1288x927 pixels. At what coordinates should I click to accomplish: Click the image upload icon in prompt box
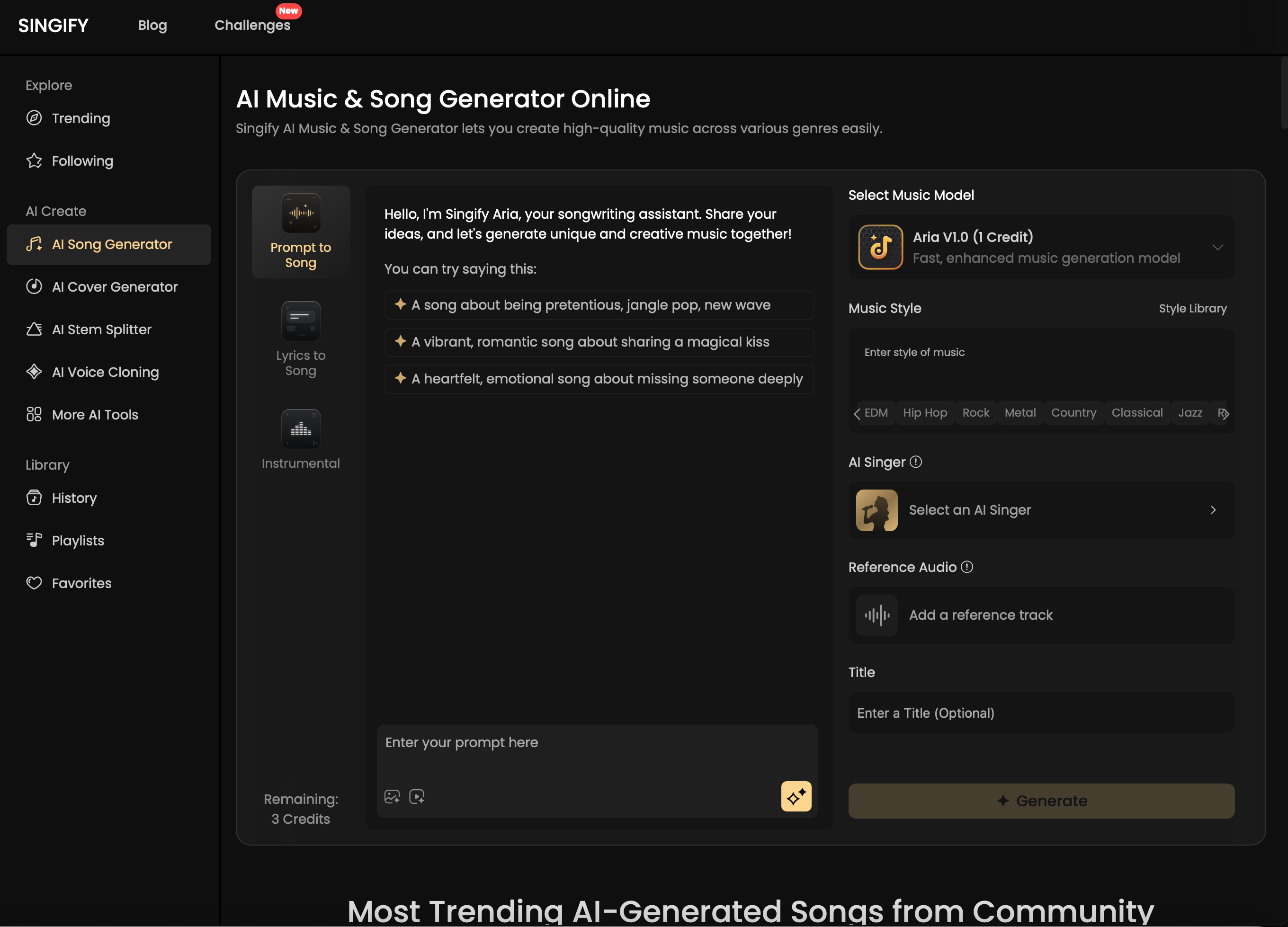(x=392, y=797)
